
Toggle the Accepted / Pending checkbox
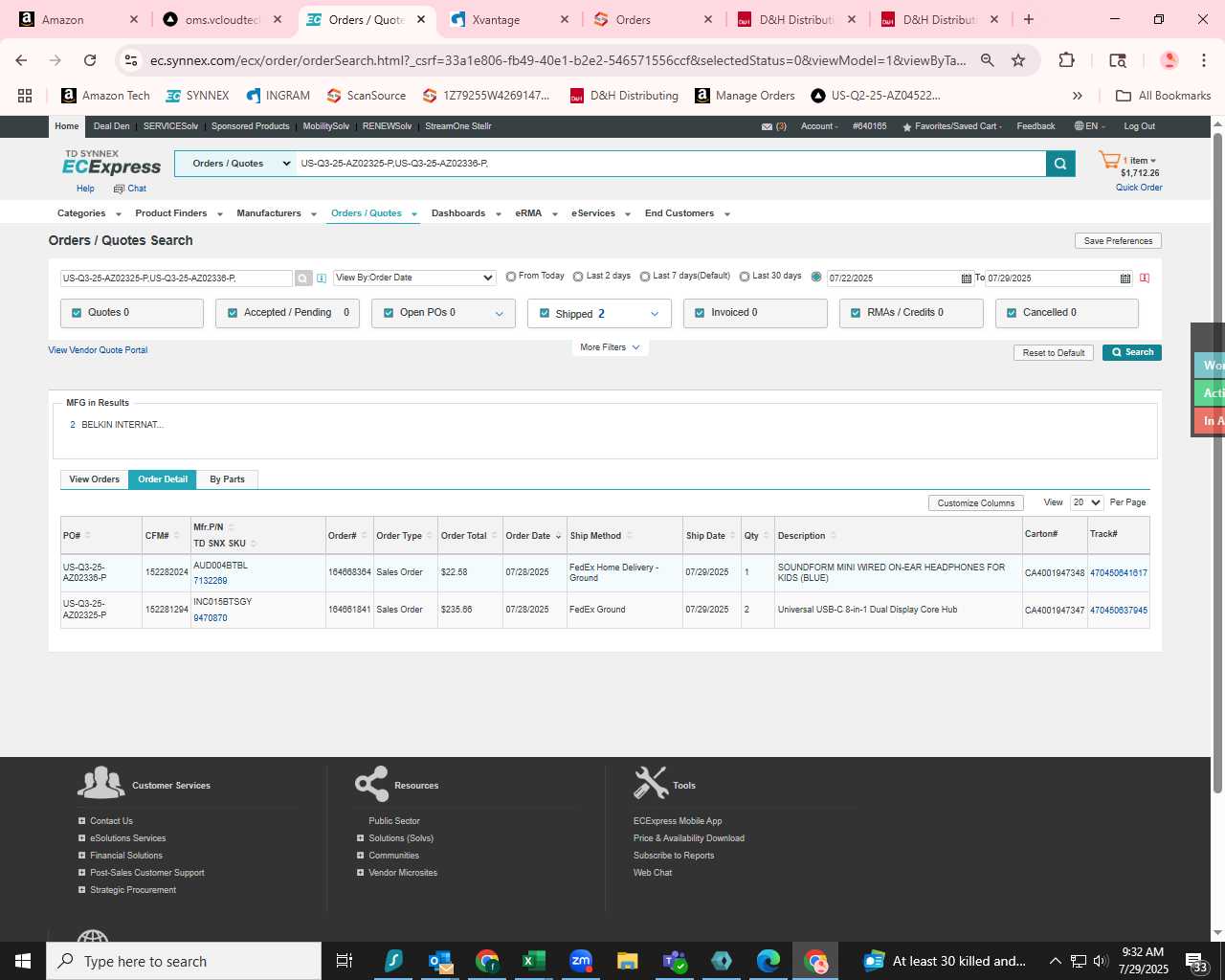233,313
